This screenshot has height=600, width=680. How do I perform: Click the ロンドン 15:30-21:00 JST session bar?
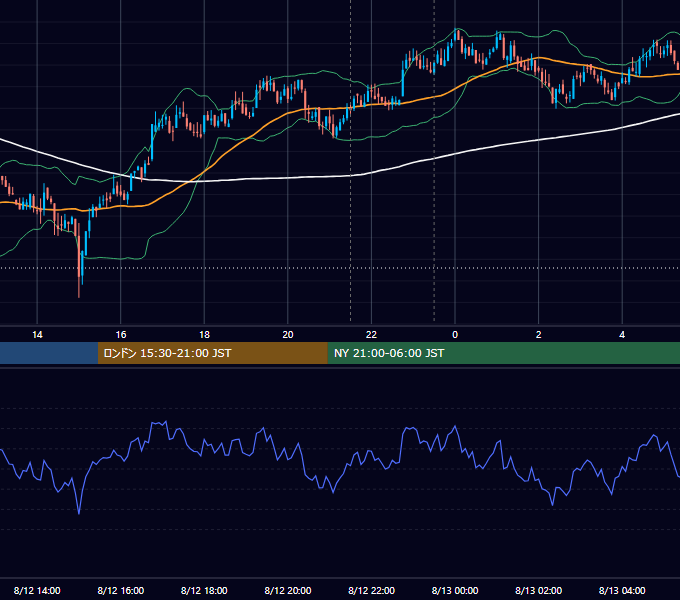click(x=212, y=353)
